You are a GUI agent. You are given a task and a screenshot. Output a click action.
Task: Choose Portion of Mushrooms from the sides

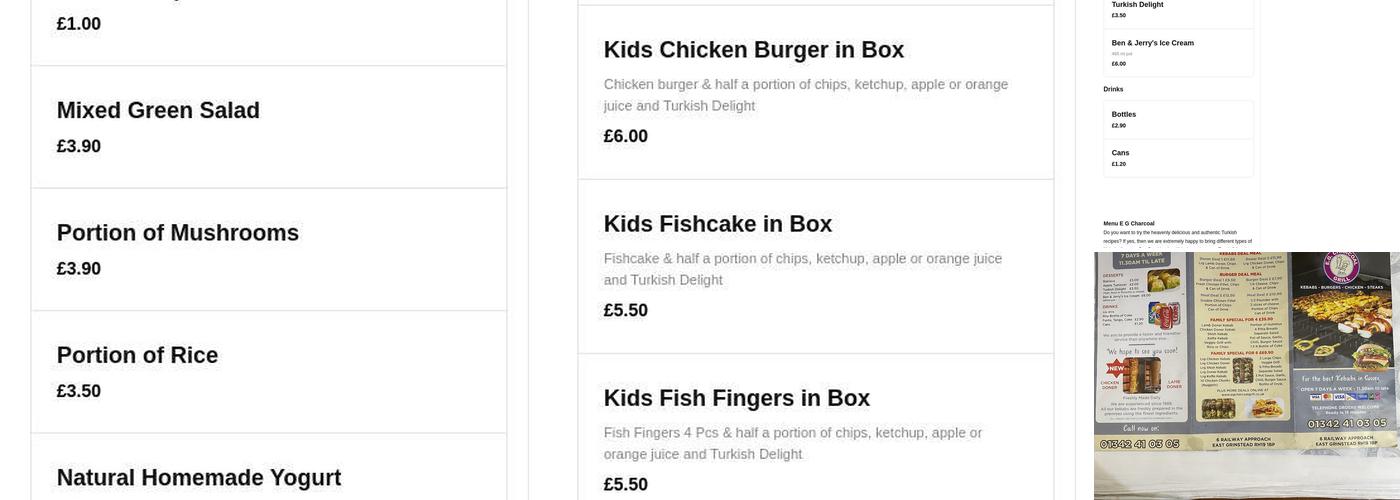[x=177, y=233]
